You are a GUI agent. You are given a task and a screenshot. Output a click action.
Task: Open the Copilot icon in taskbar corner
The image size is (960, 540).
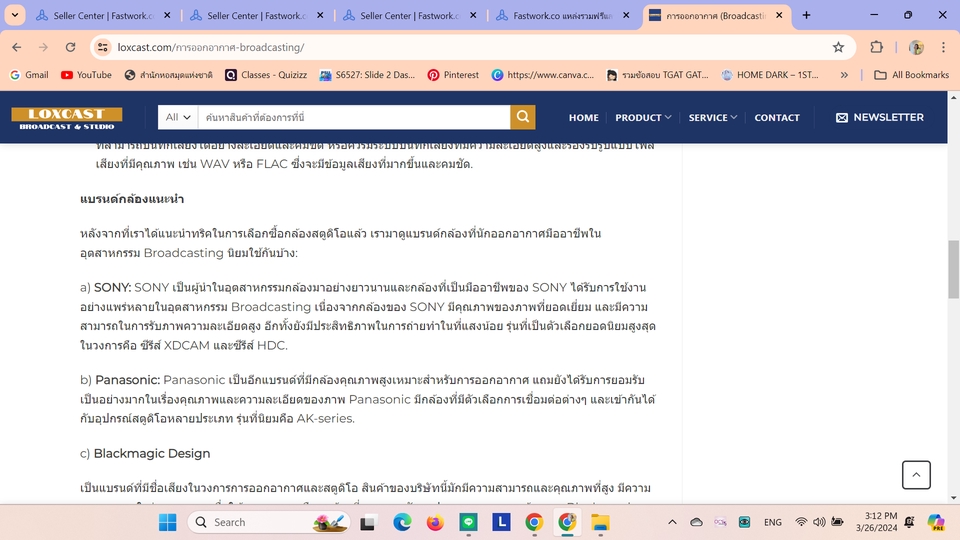coord(936,522)
